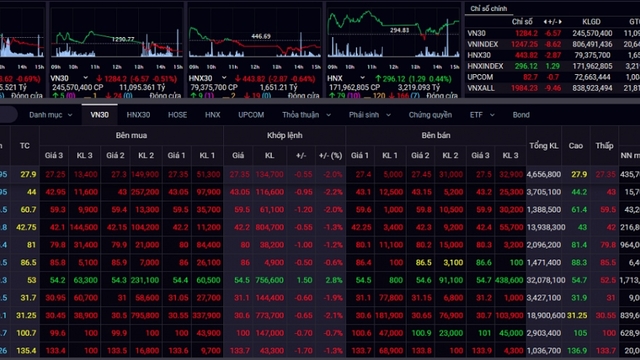Viewport: 640px width, 360px height.
Task: Switch to the HNX30 tab
Action: point(138,115)
